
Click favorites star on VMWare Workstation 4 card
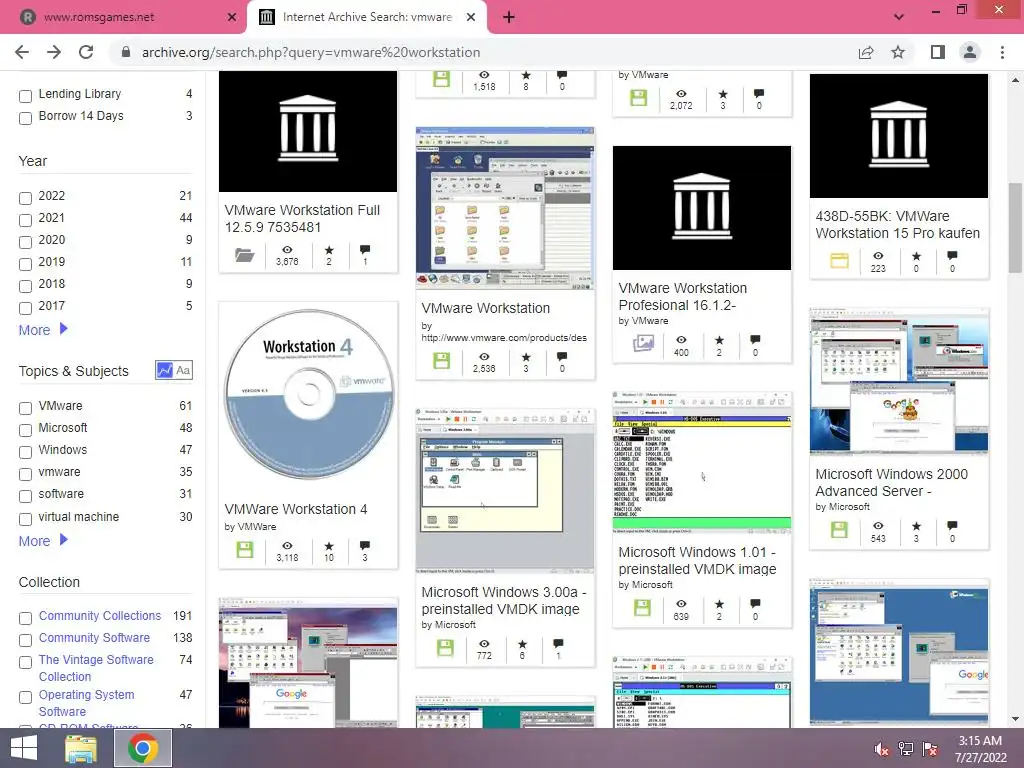point(328,546)
